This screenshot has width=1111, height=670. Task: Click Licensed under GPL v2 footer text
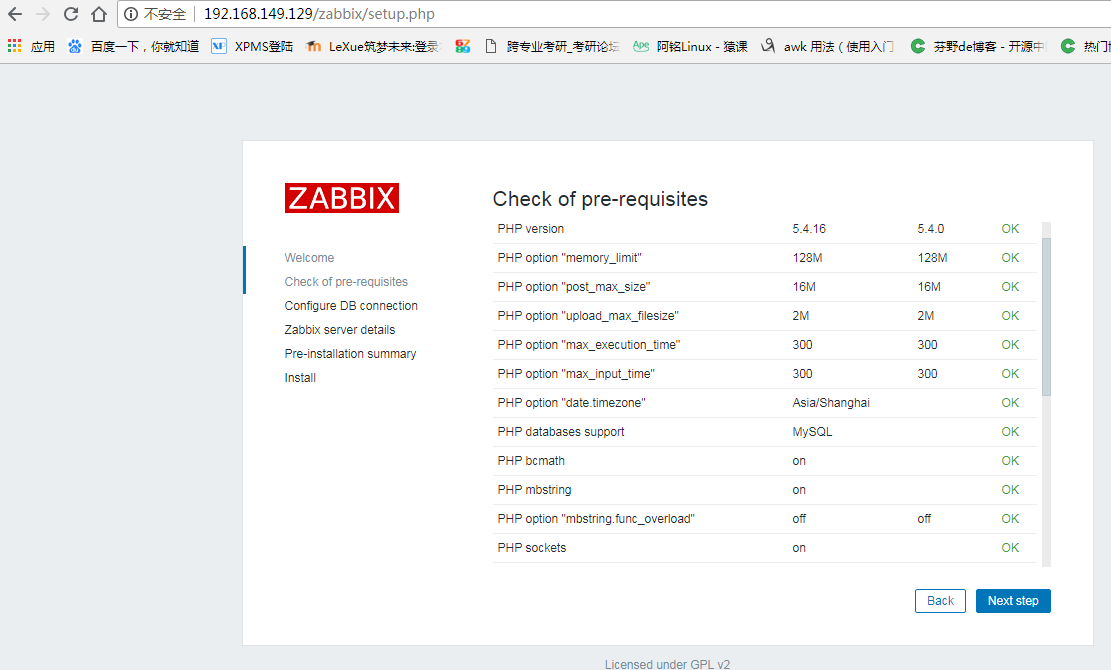coord(667,664)
